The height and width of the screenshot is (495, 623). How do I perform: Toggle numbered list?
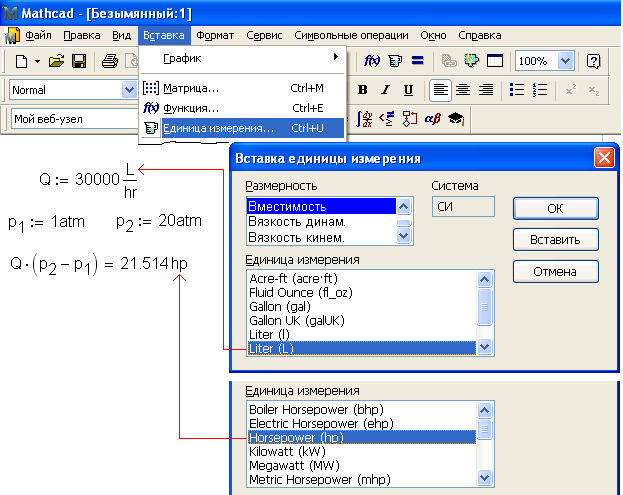[x=540, y=90]
